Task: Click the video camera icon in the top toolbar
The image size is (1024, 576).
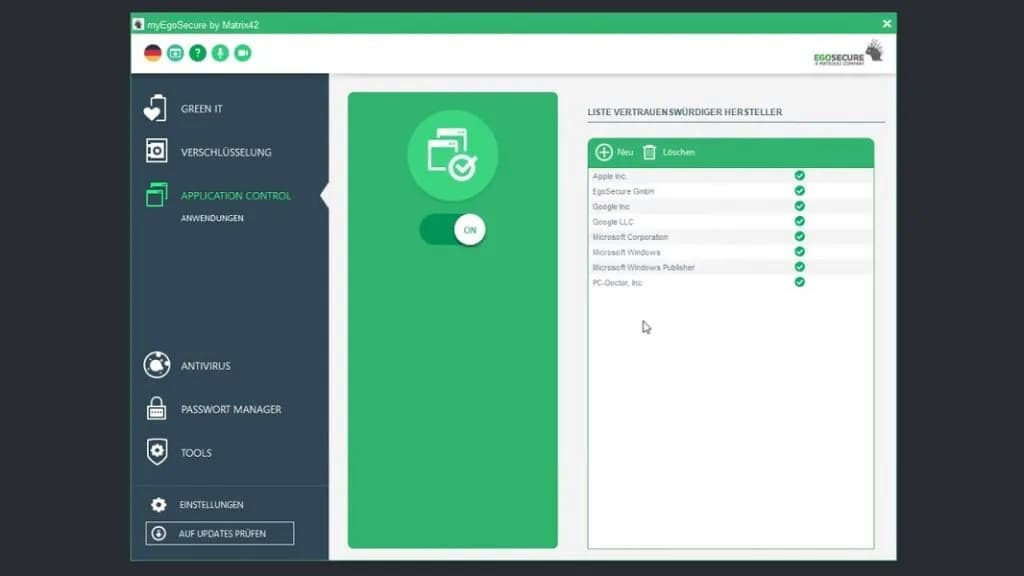Action: point(242,53)
